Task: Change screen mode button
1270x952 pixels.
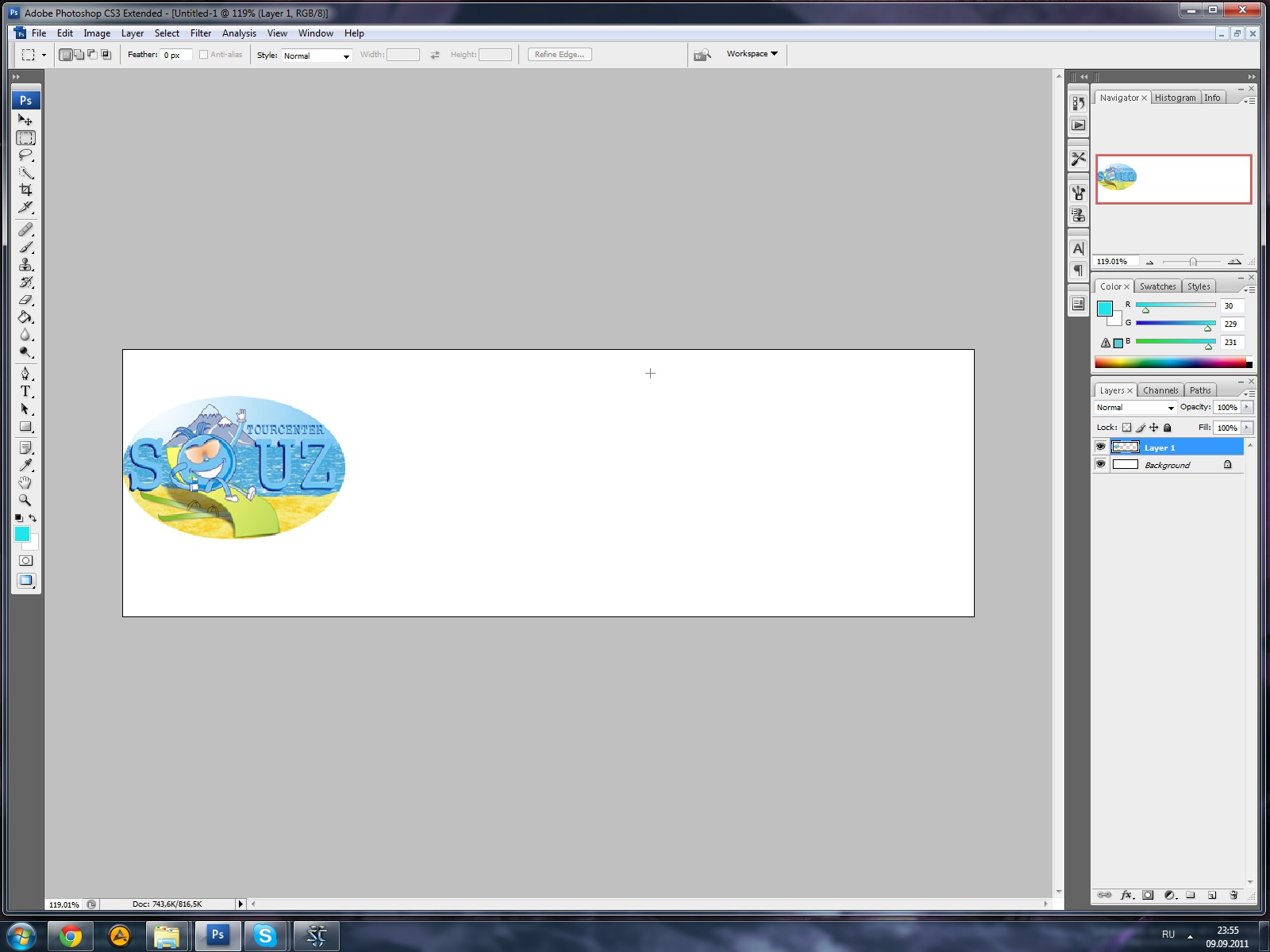Action: (x=25, y=580)
